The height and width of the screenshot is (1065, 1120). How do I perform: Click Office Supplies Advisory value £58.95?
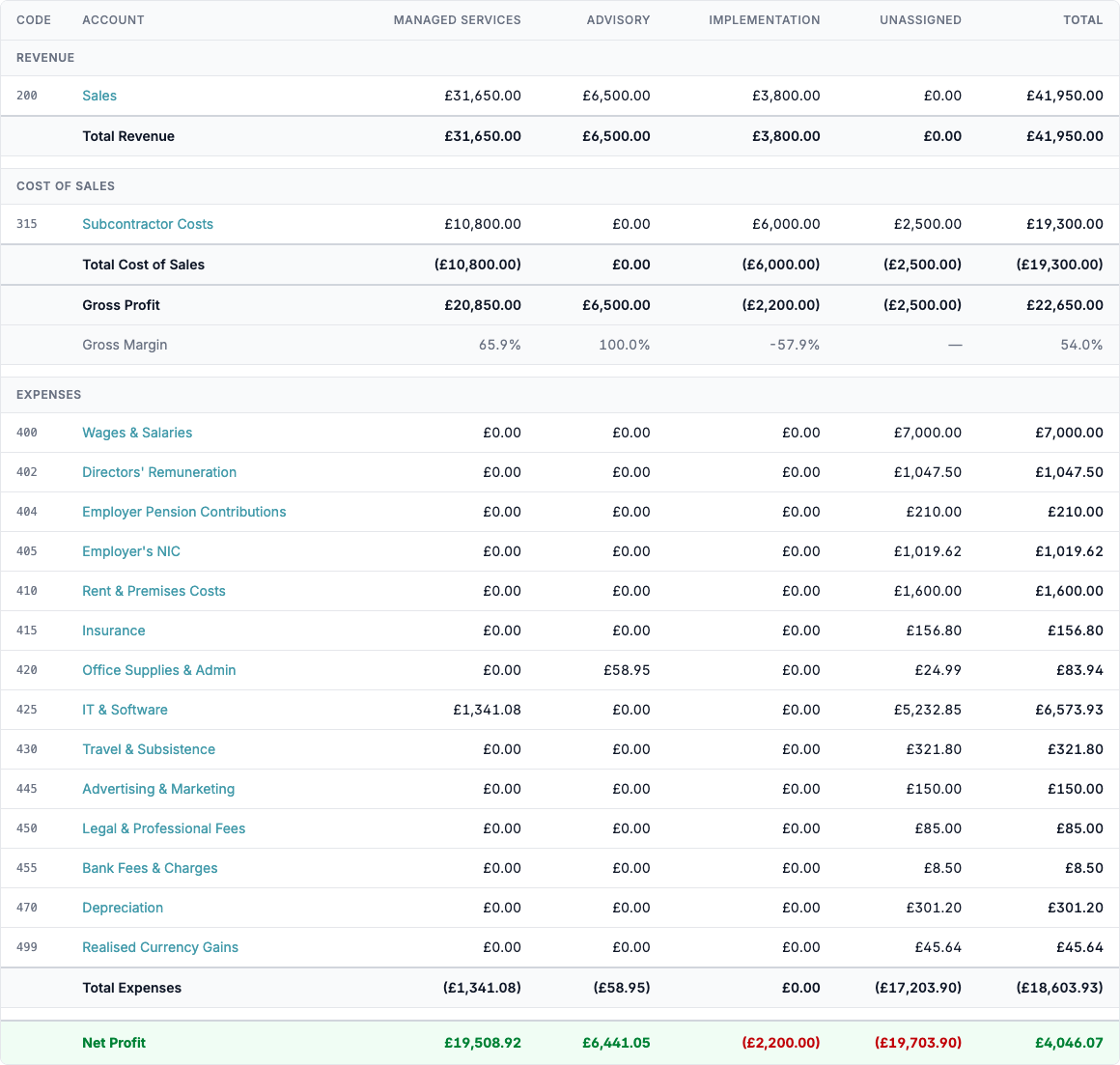click(627, 670)
